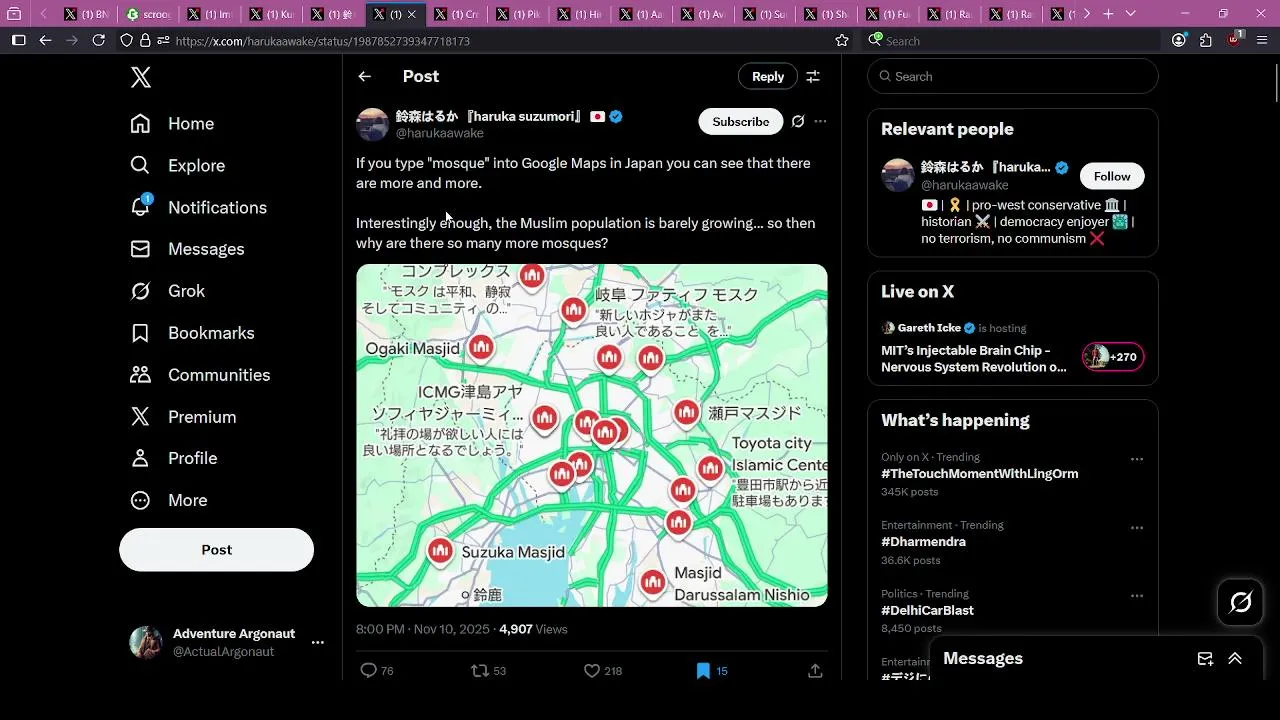This screenshot has height=720, width=1280.
Task: Toggle browser sidebar icon
Action: [18, 40]
